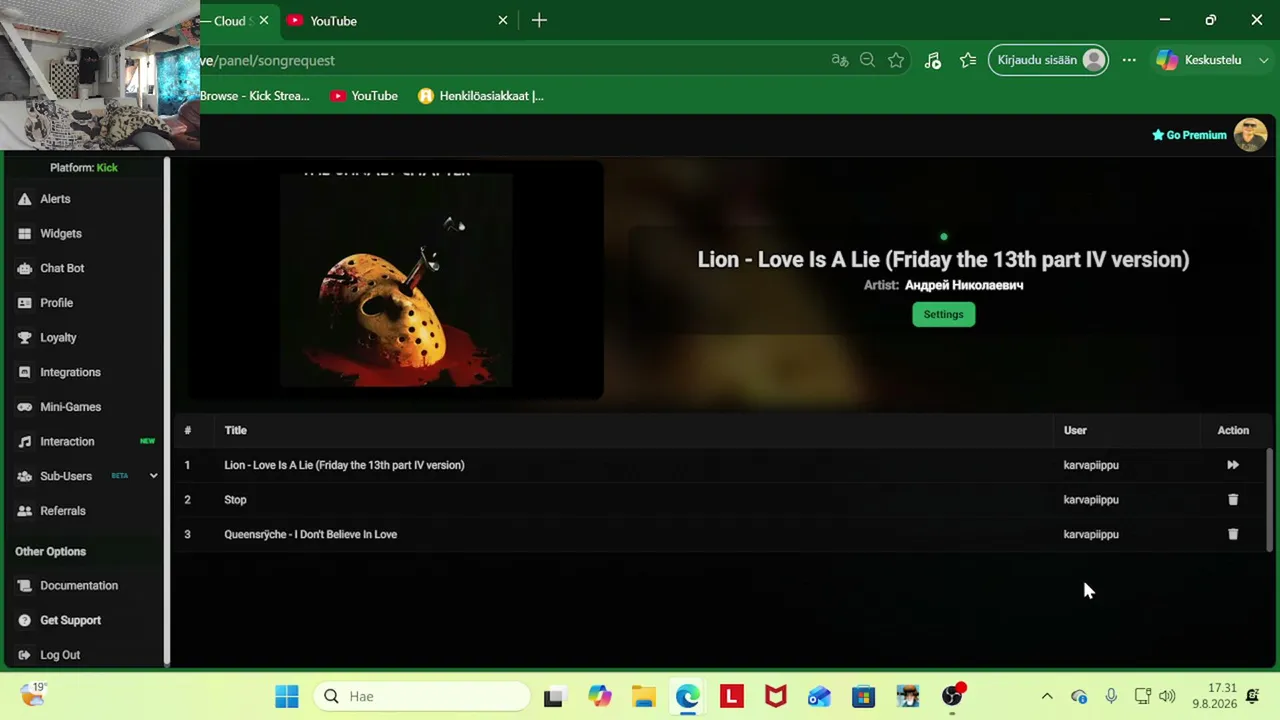
Task: Open the Integrations icon in sidebar
Action: click(x=24, y=372)
